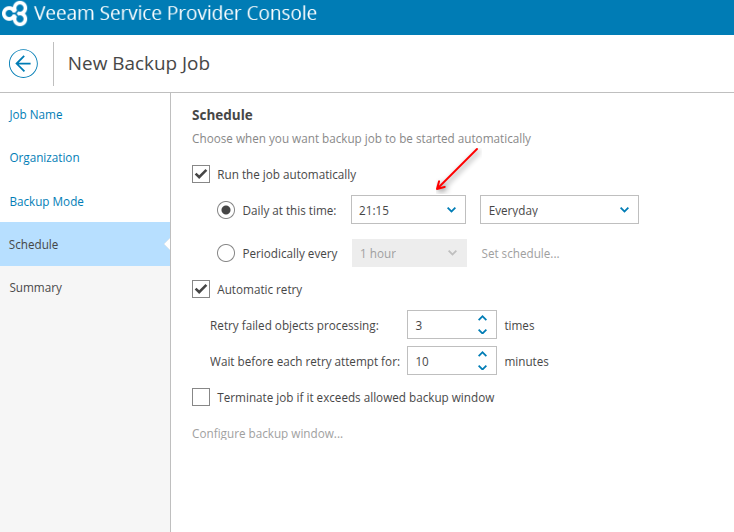Decrease the retry count with down arrow

point(482,331)
